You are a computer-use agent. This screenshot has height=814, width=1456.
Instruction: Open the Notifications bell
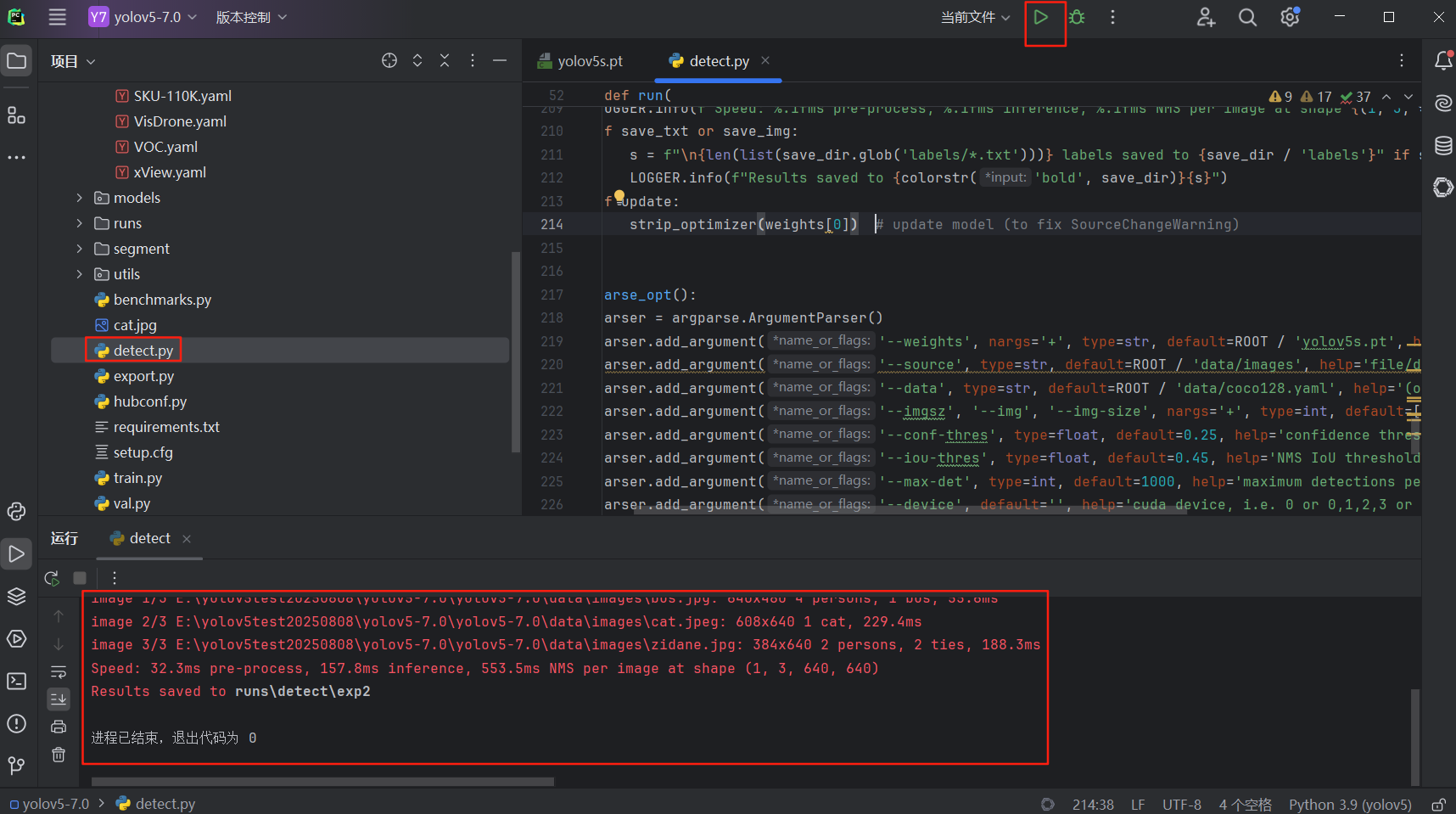click(1442, 60)
